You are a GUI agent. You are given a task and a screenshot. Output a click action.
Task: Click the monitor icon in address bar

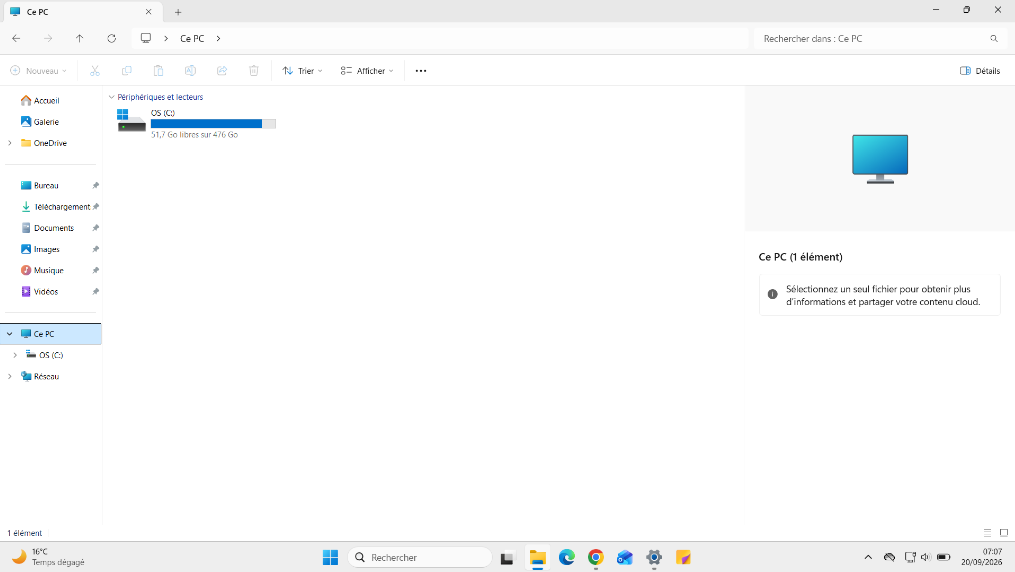146,39
